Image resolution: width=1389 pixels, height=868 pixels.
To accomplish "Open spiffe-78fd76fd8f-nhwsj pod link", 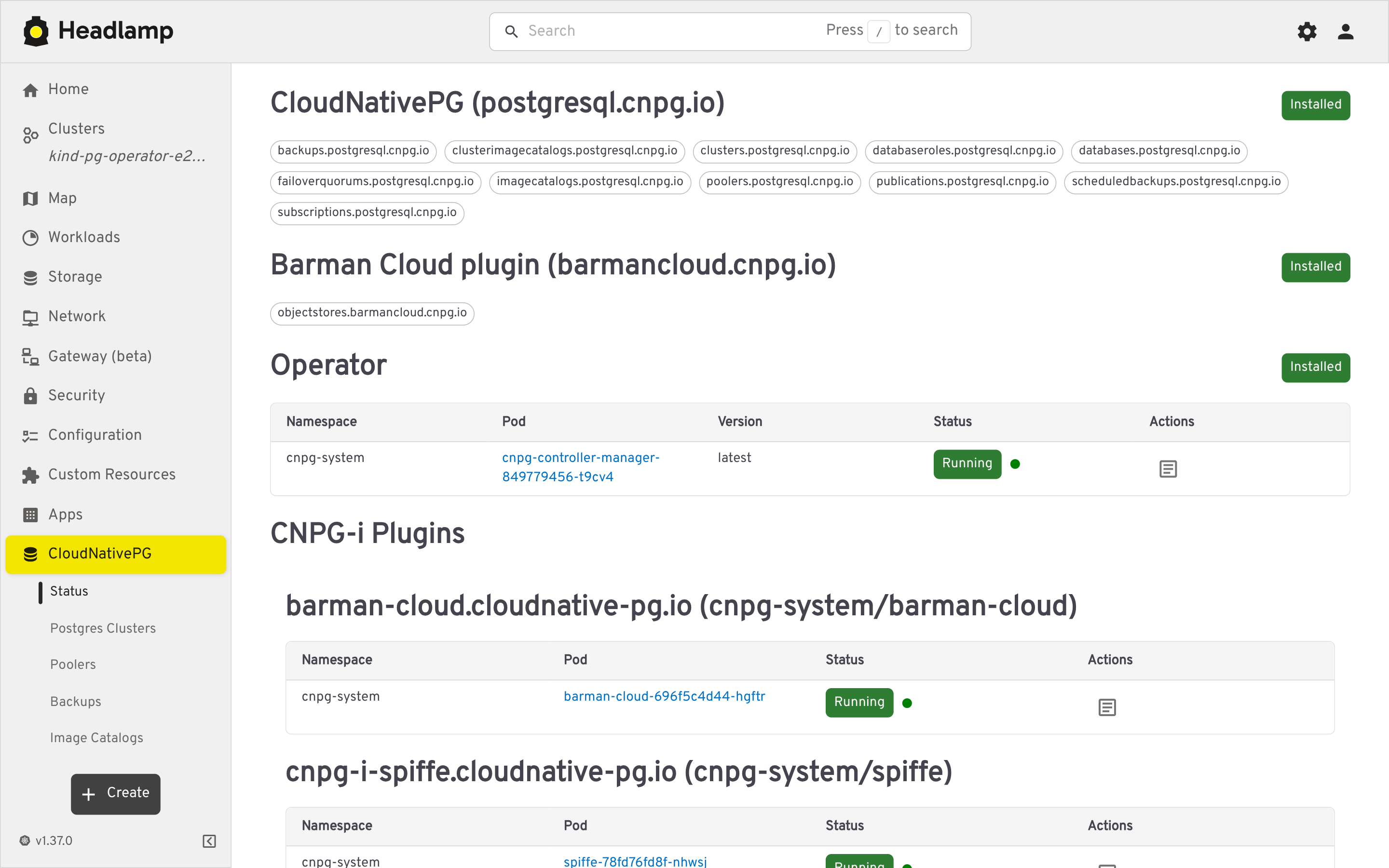I will pyautogui.click(x=635, y=861).
